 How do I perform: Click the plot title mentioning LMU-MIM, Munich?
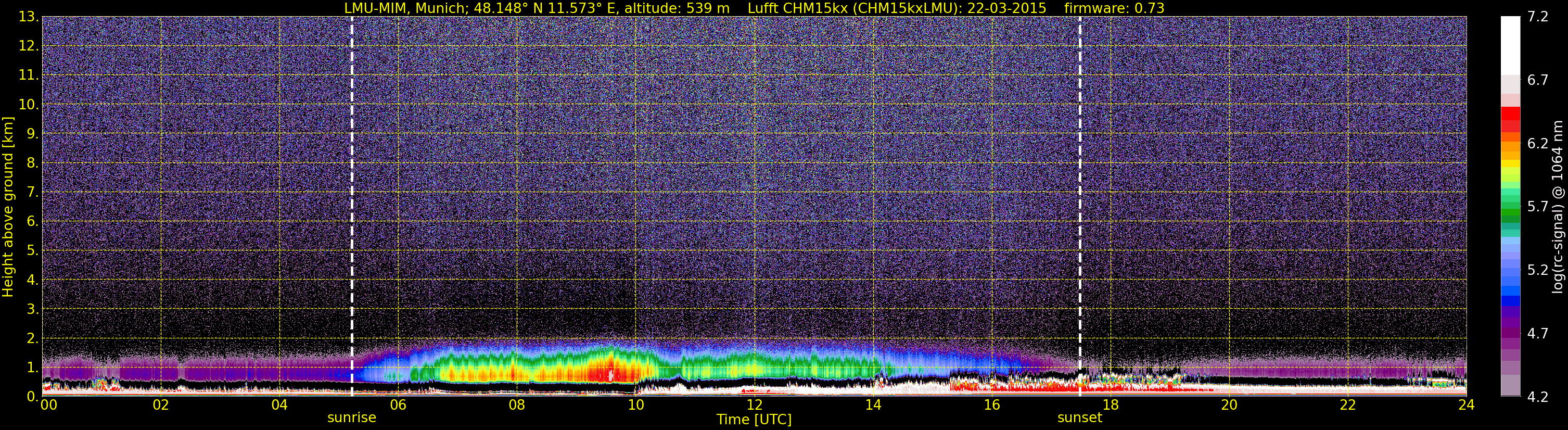tap(754, 8)
